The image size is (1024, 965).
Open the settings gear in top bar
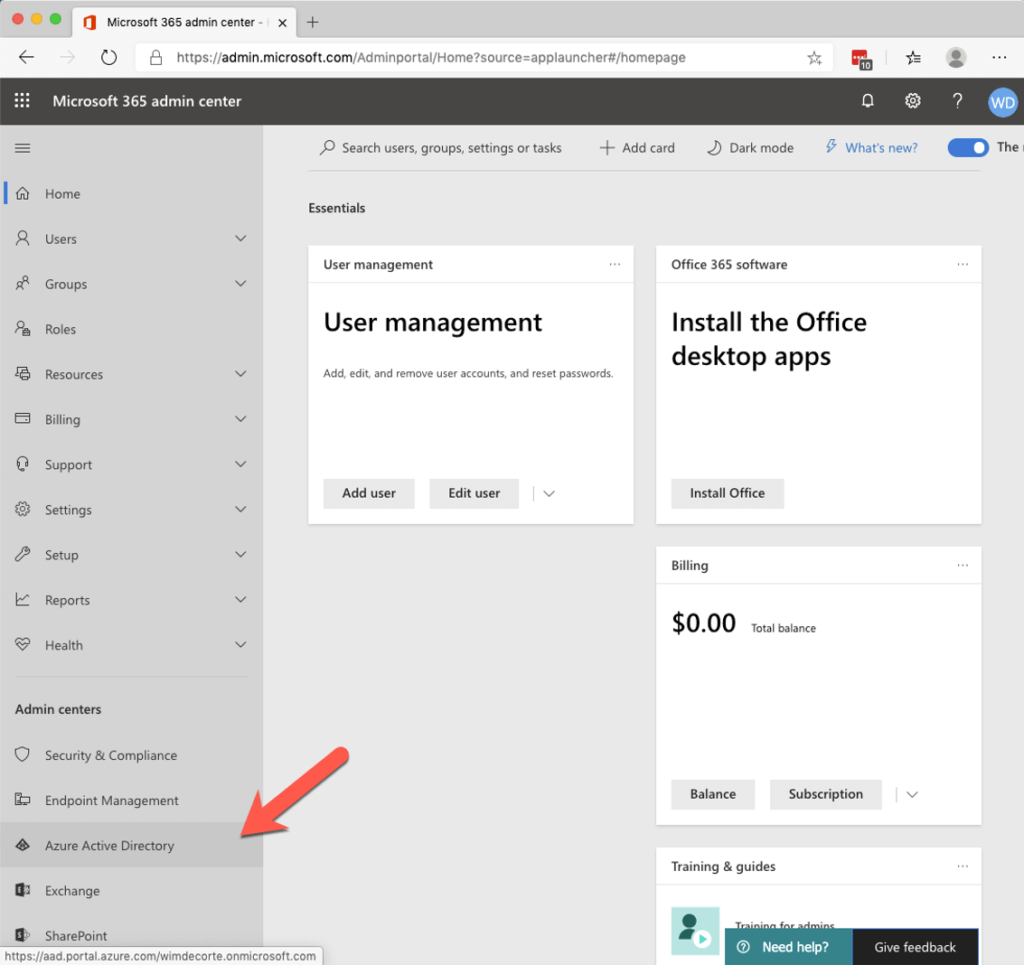pos(912,101)
